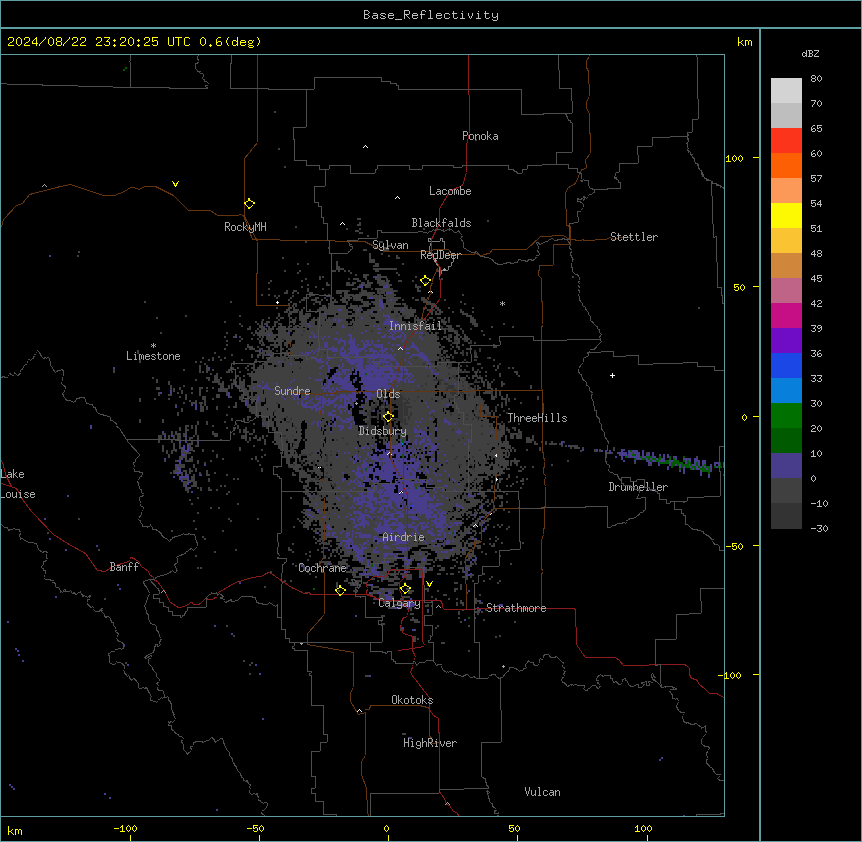
Task: Select the yellow diamond marker above Calgary label
Action: pyautogui.click(x=405, y=589)
